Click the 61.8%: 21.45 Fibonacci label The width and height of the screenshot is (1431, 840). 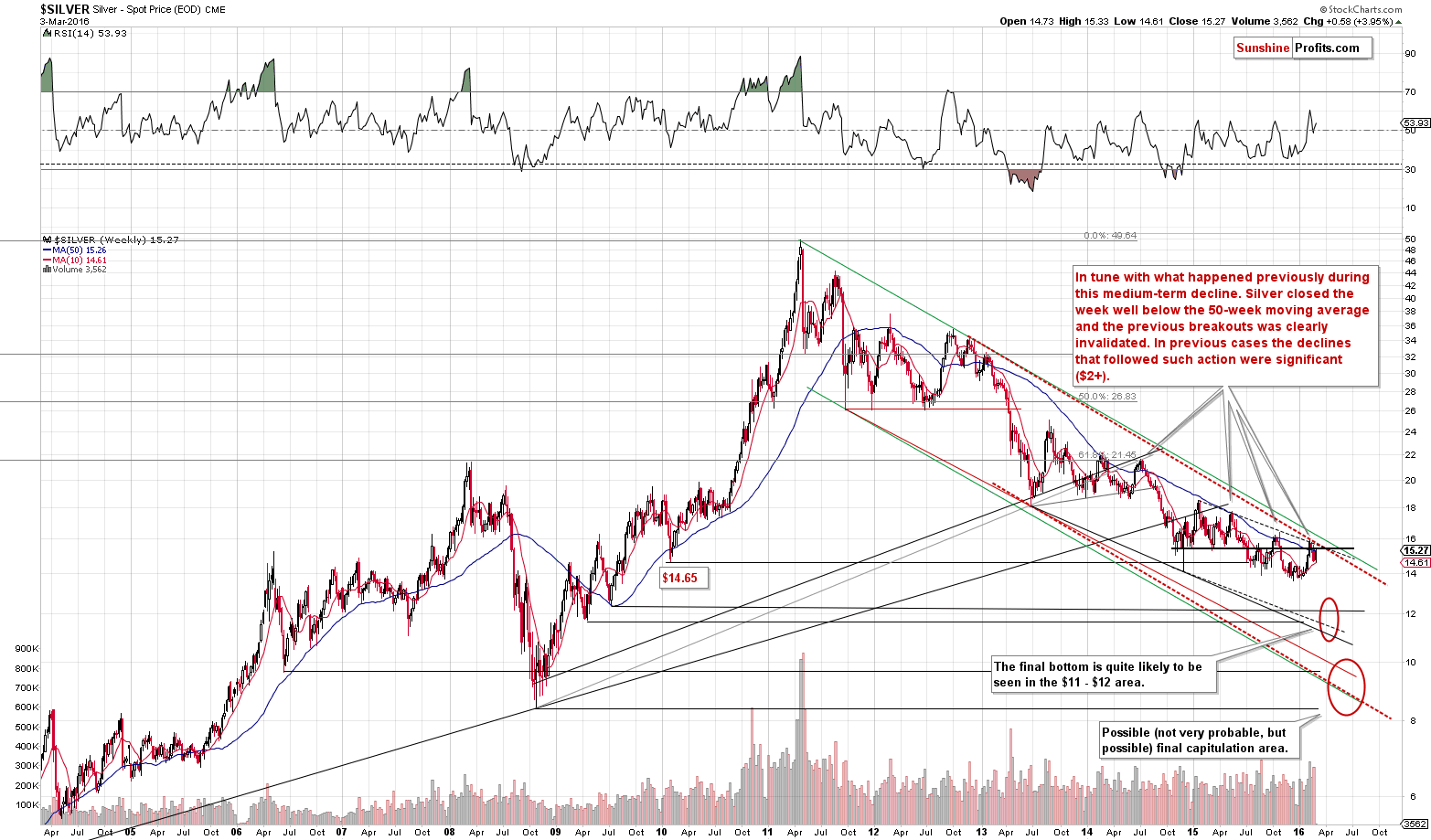pos(1106,454)
